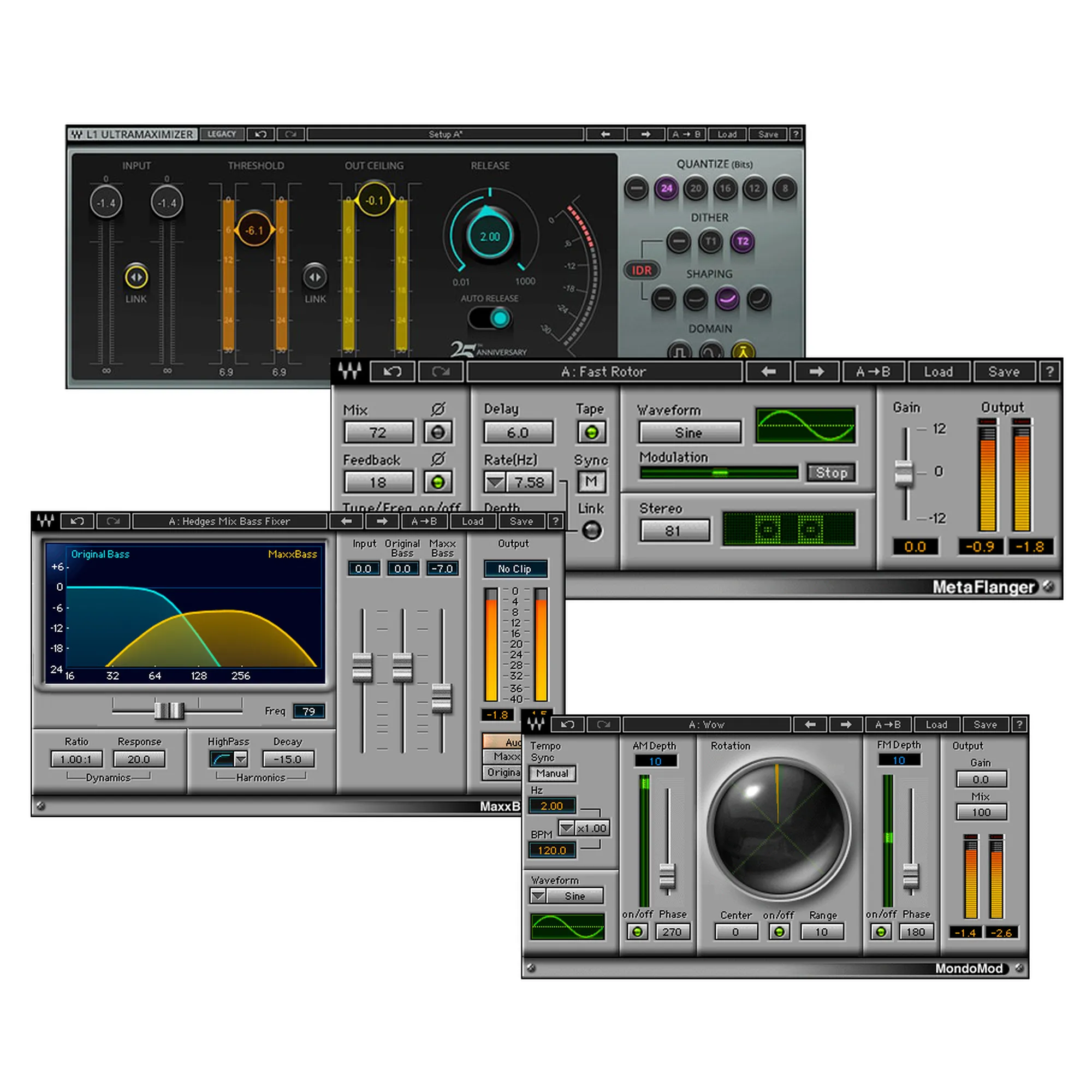Open Load menu in L1 Ultramaximizer
The image size is (1092, 1092).
pos(727,134)
